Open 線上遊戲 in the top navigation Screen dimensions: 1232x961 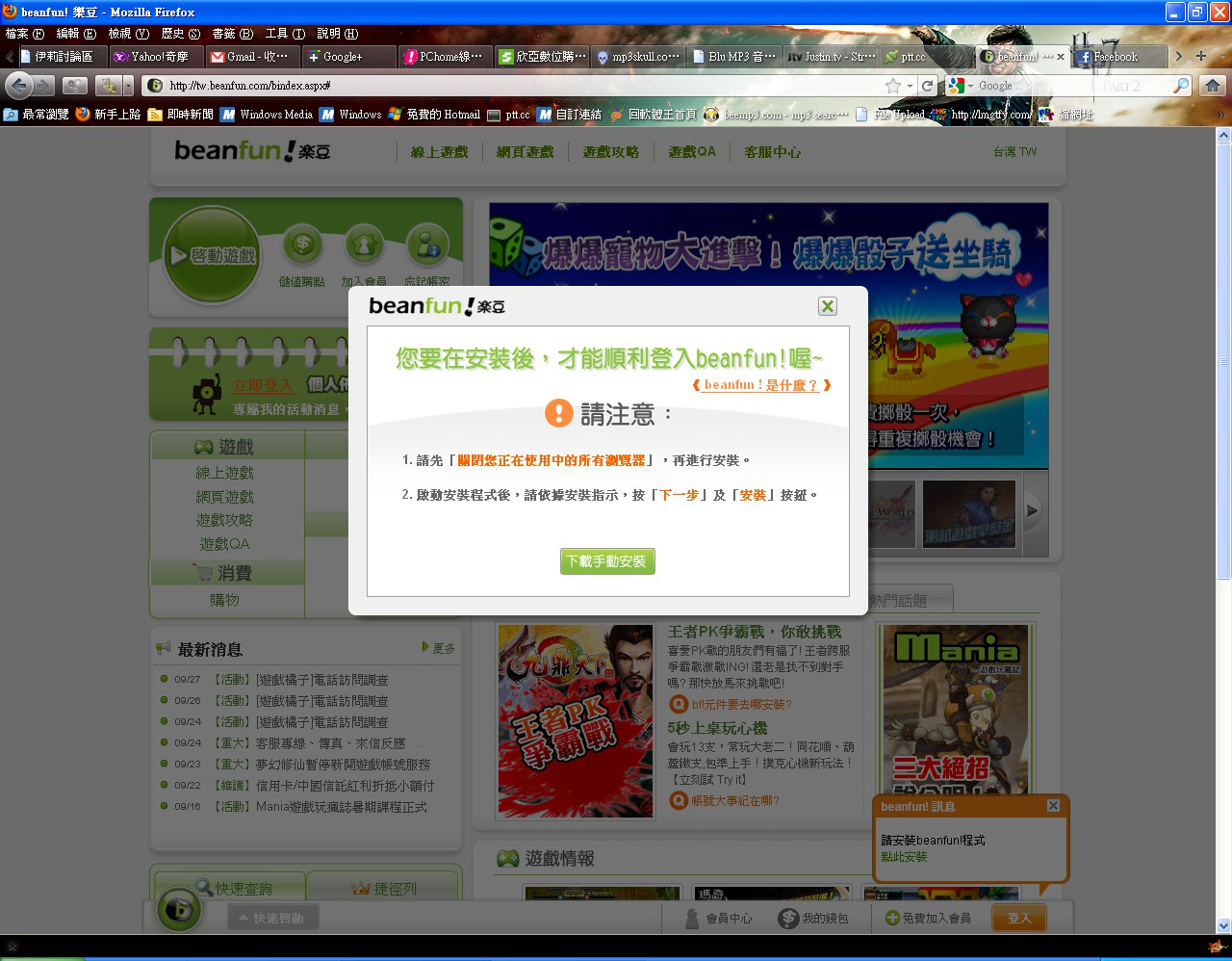(439, 152)
